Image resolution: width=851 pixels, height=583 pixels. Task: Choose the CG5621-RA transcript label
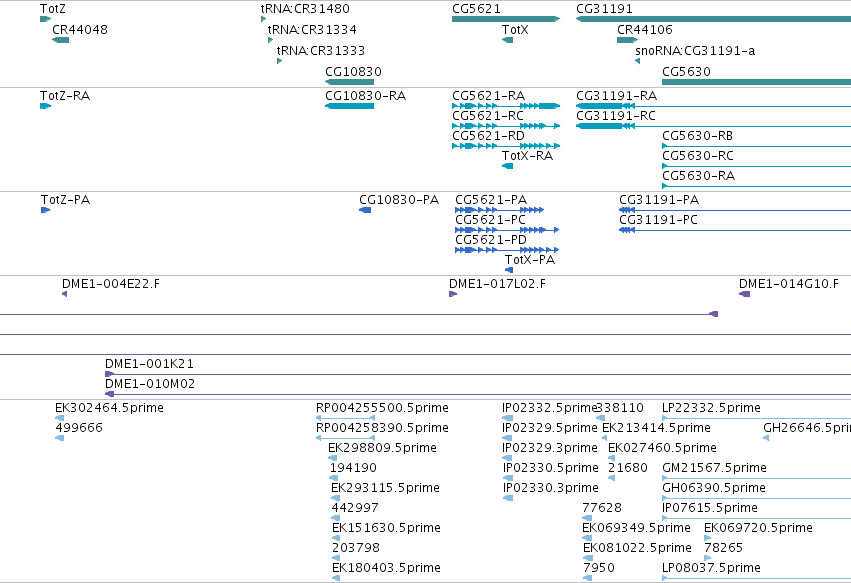click(488, 96)
